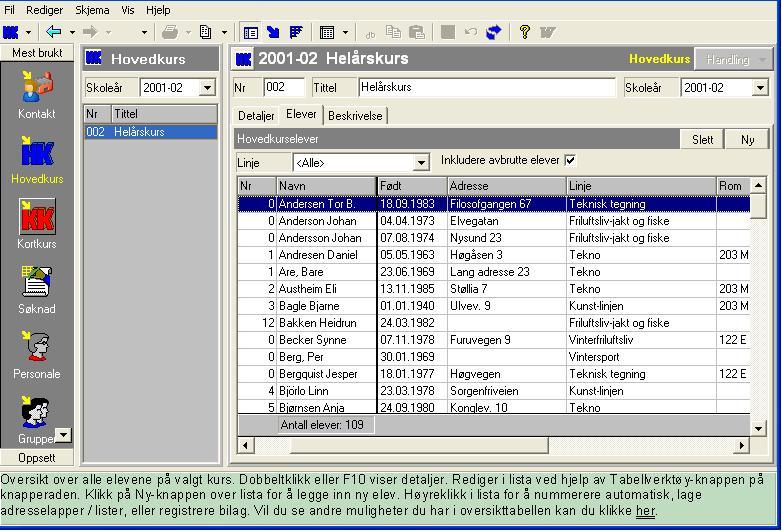Viewport: 782px width, 531px height.
Task: Open Søknad module in sidebar
Action: coord(37,290)
